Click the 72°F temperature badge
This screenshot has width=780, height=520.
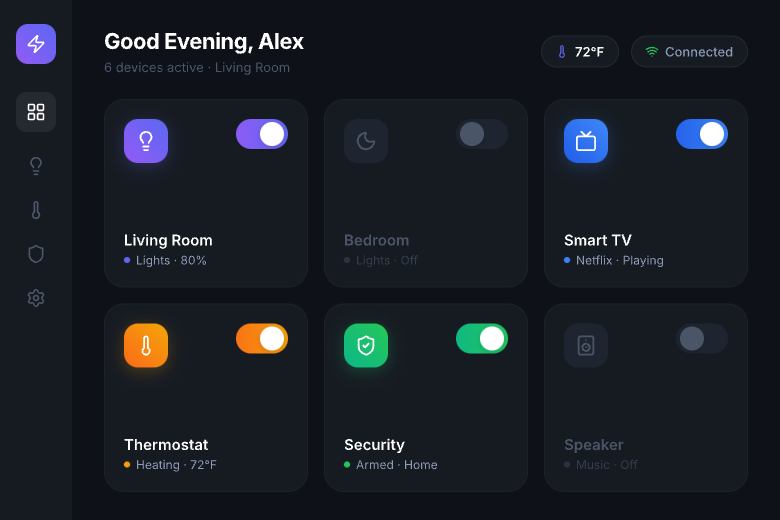pos(580,52)
